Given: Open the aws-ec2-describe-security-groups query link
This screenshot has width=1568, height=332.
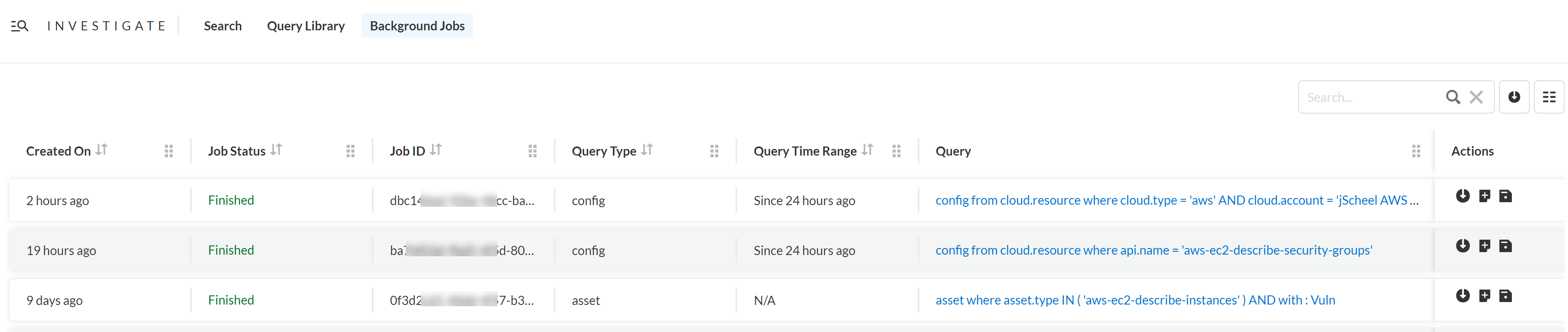Looking at the screenshot, I should [1153, 250].
